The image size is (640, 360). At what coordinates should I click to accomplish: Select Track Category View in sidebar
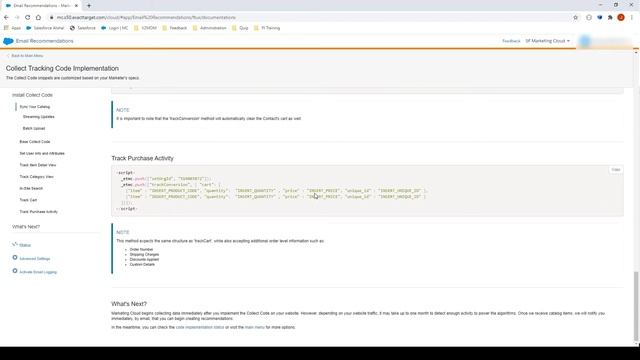[36, 177]
